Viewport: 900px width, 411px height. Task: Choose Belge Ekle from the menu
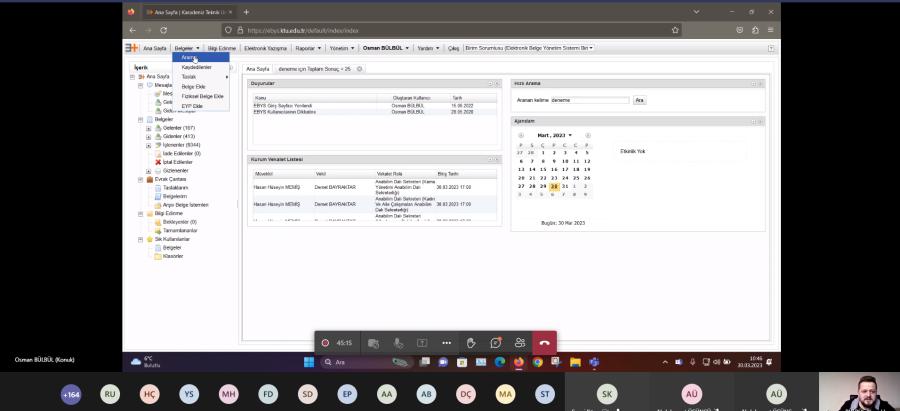click(193, 87)
